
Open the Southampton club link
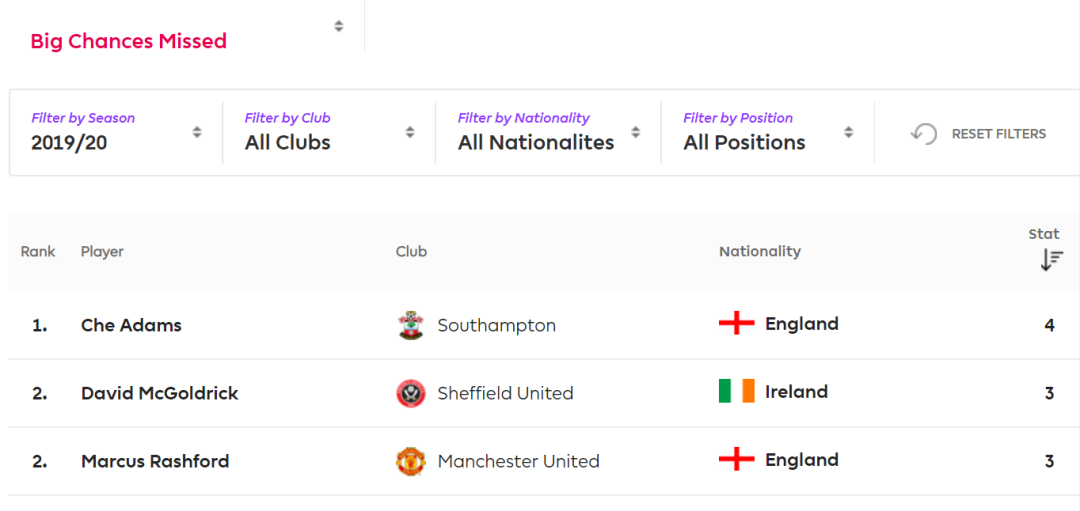tap(497, 325)
